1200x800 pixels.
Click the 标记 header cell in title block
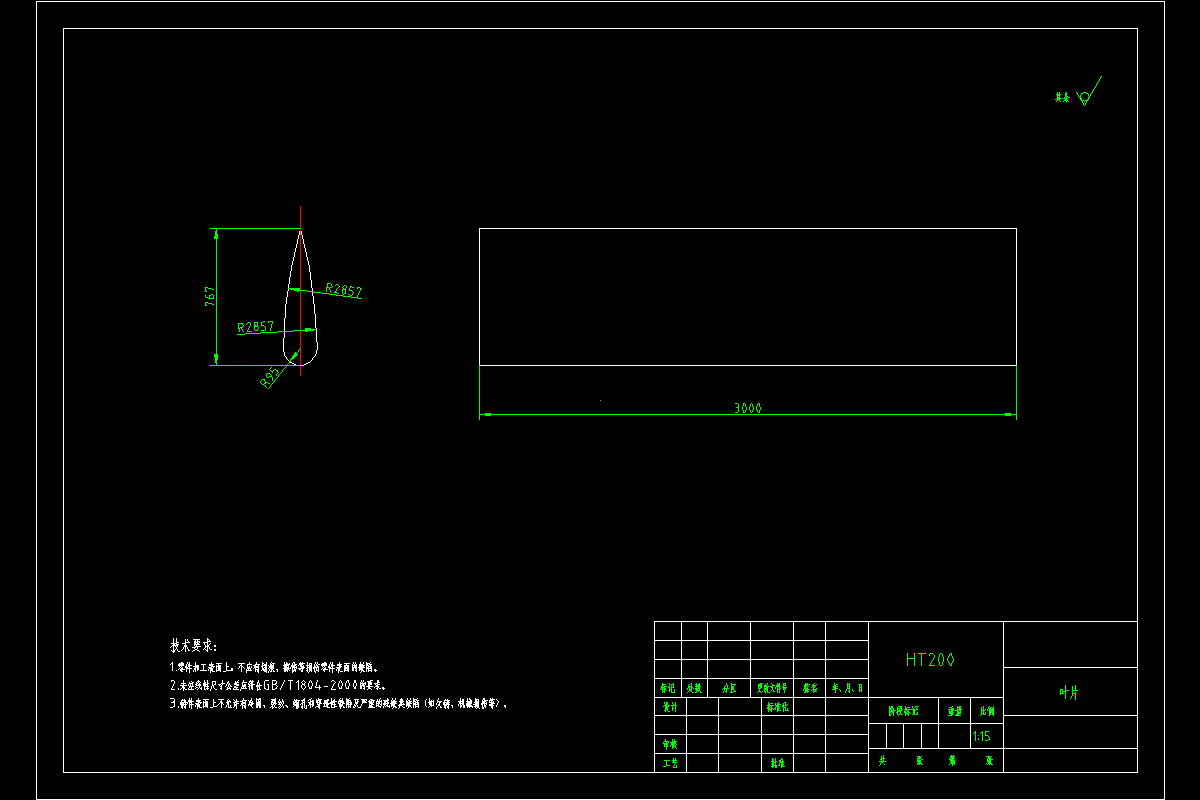coord(667,688)
